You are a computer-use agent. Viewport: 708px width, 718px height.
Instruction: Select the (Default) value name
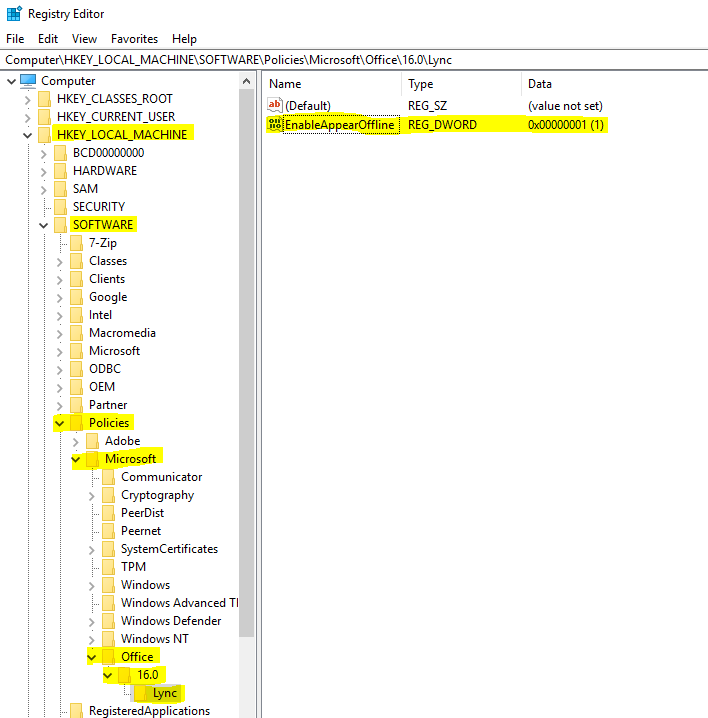(308, 106)
